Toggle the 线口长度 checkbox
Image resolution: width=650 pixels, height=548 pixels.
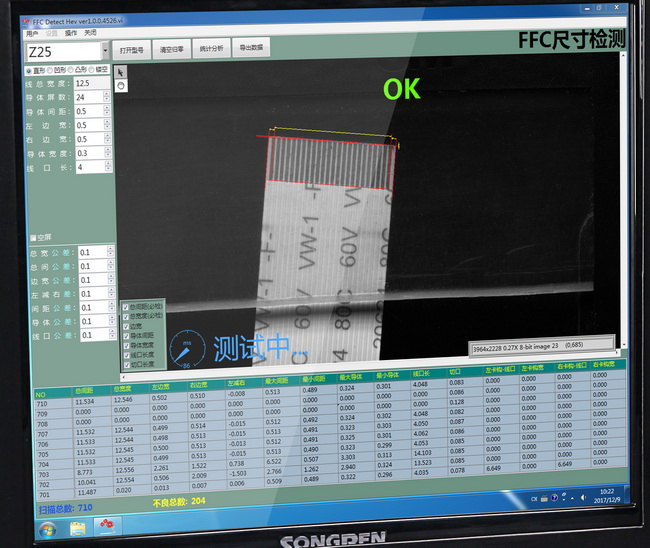tap(127, 356)
